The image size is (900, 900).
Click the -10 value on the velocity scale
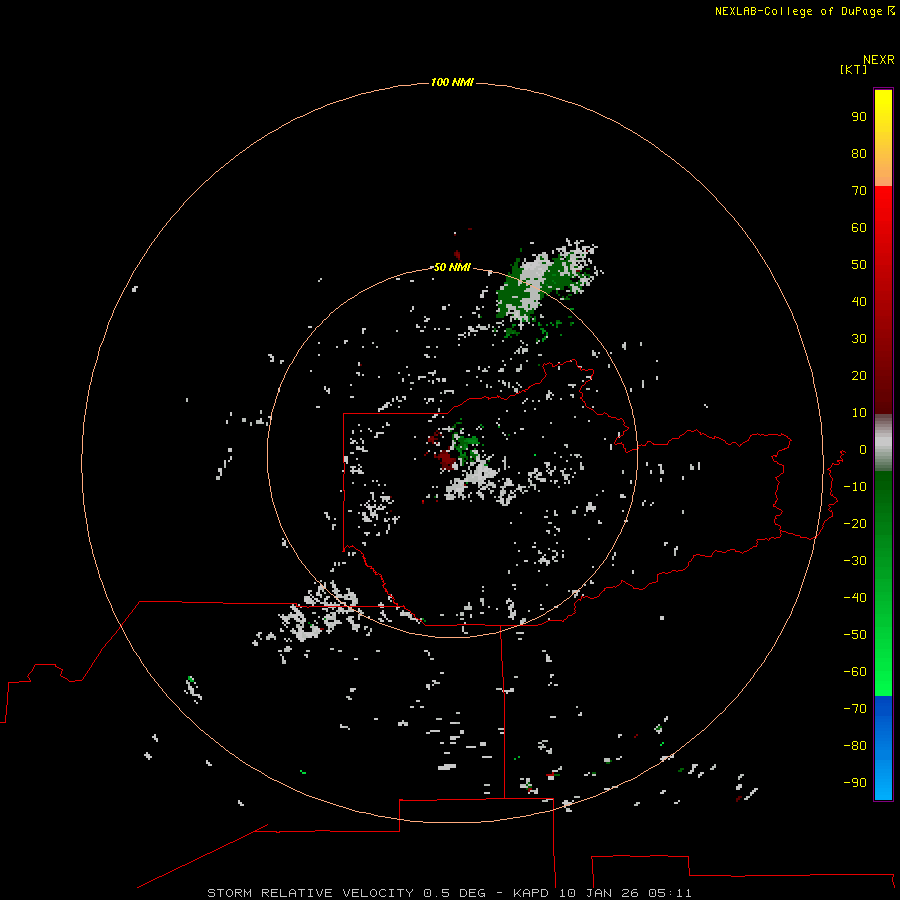(x=855, y=487)
